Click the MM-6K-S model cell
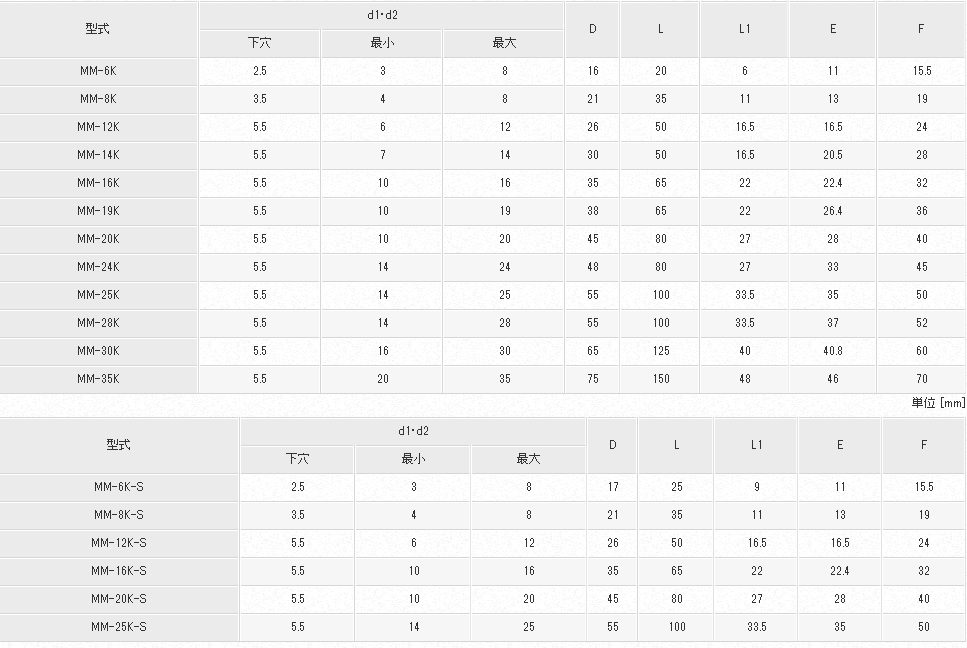 pyautogui.click(x=119, y=487)
